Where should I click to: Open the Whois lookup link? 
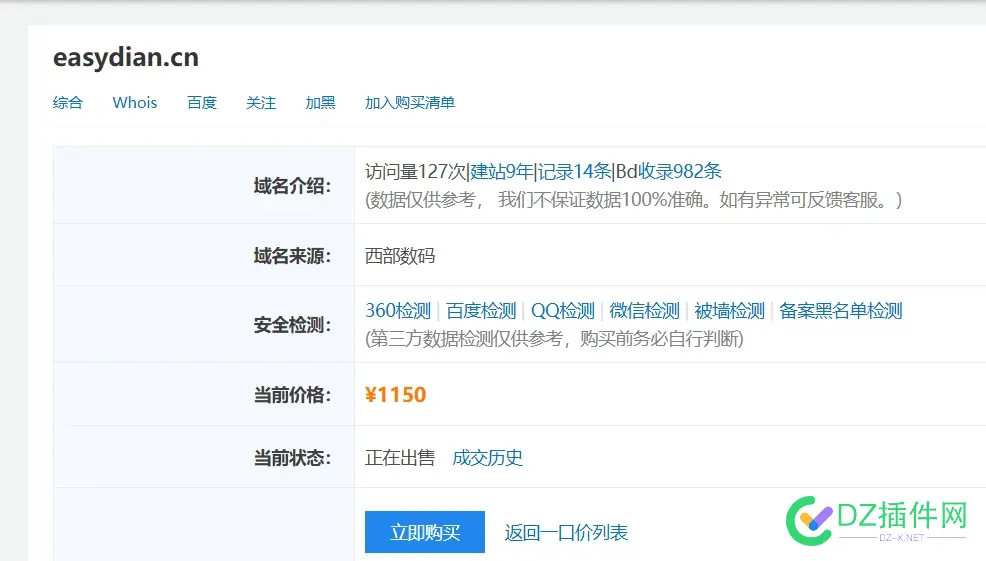pyautogui.click(x=135, y=103)
